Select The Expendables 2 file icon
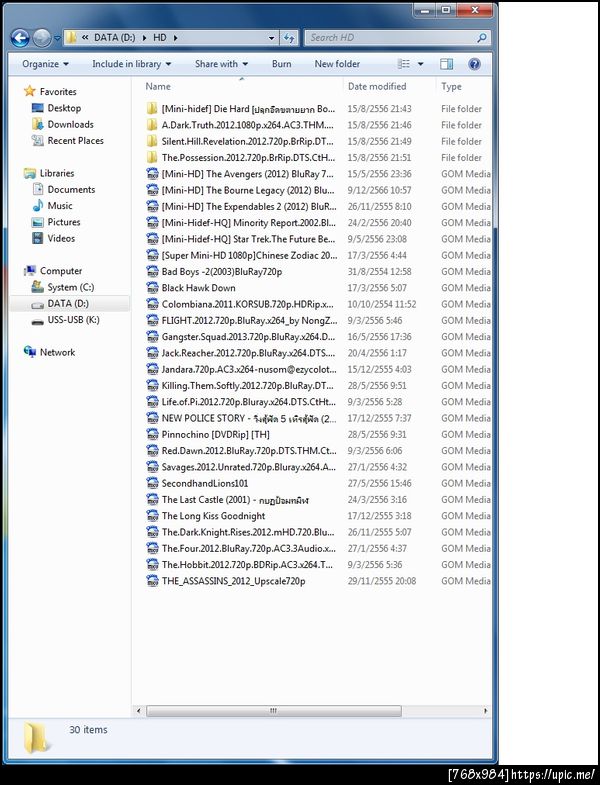The image size is (600, 785). (x=152, y=206)
